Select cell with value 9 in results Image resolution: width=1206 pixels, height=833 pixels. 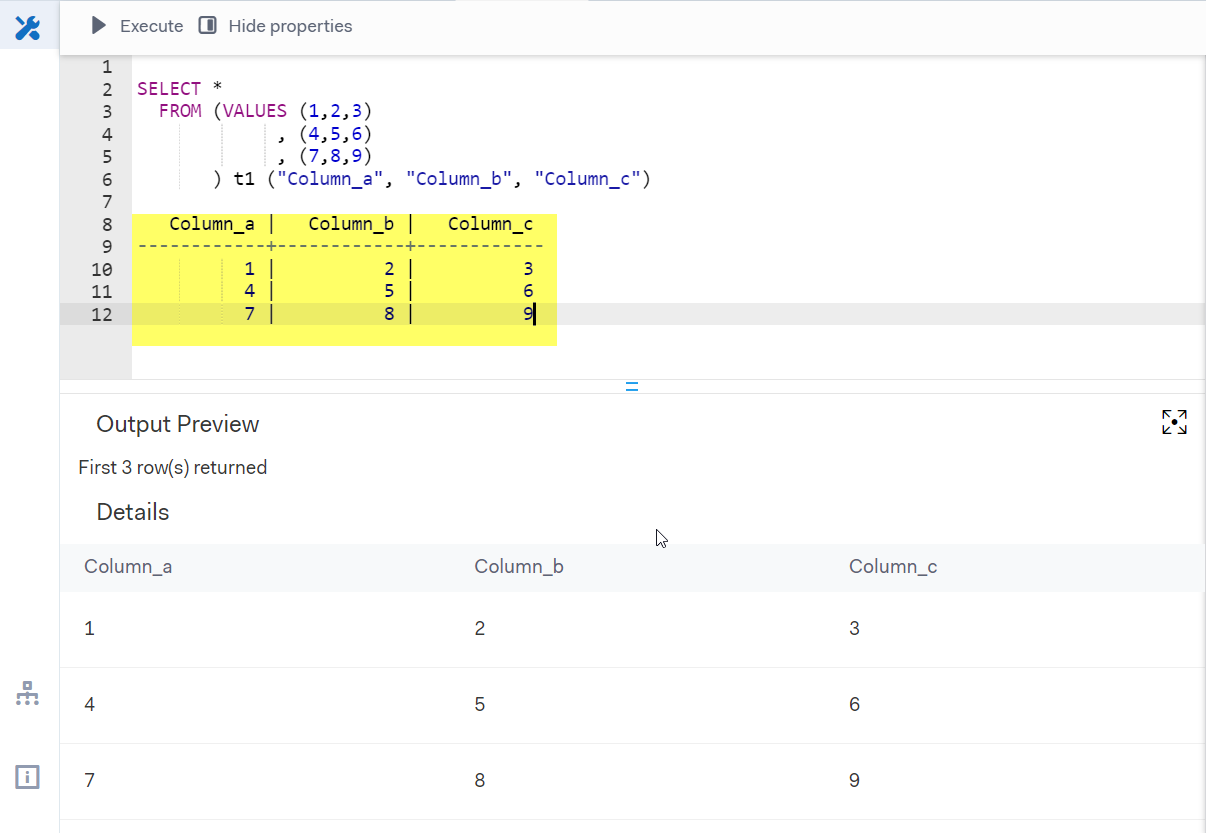(x=855, y=781)
